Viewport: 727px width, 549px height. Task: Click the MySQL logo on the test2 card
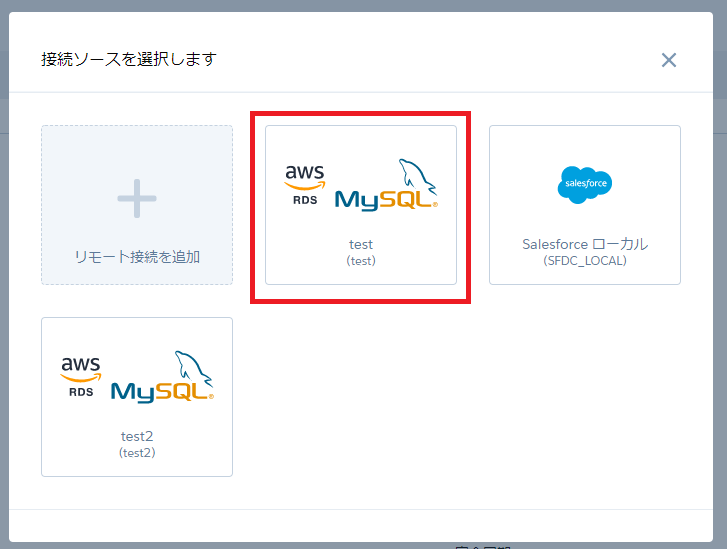(162, 377)
